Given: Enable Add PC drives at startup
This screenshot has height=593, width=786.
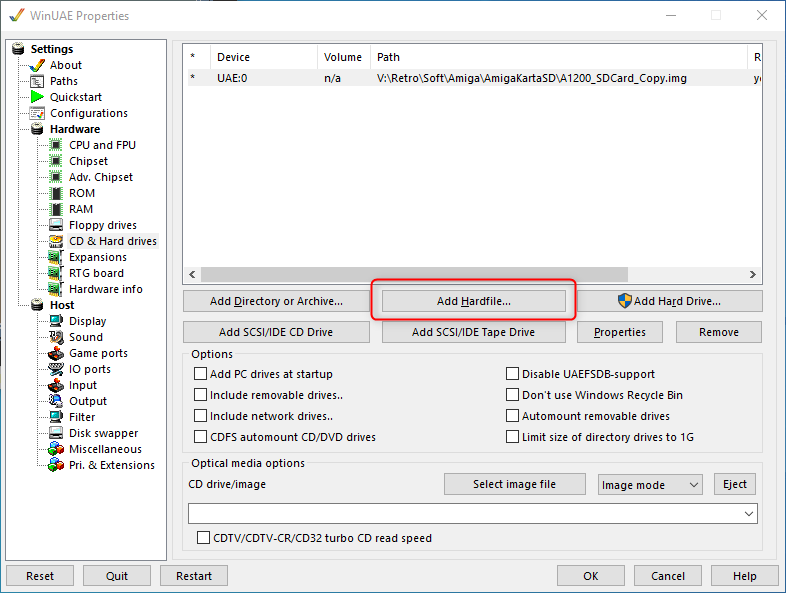Looking at the screenshot, I should coord(201,374).
